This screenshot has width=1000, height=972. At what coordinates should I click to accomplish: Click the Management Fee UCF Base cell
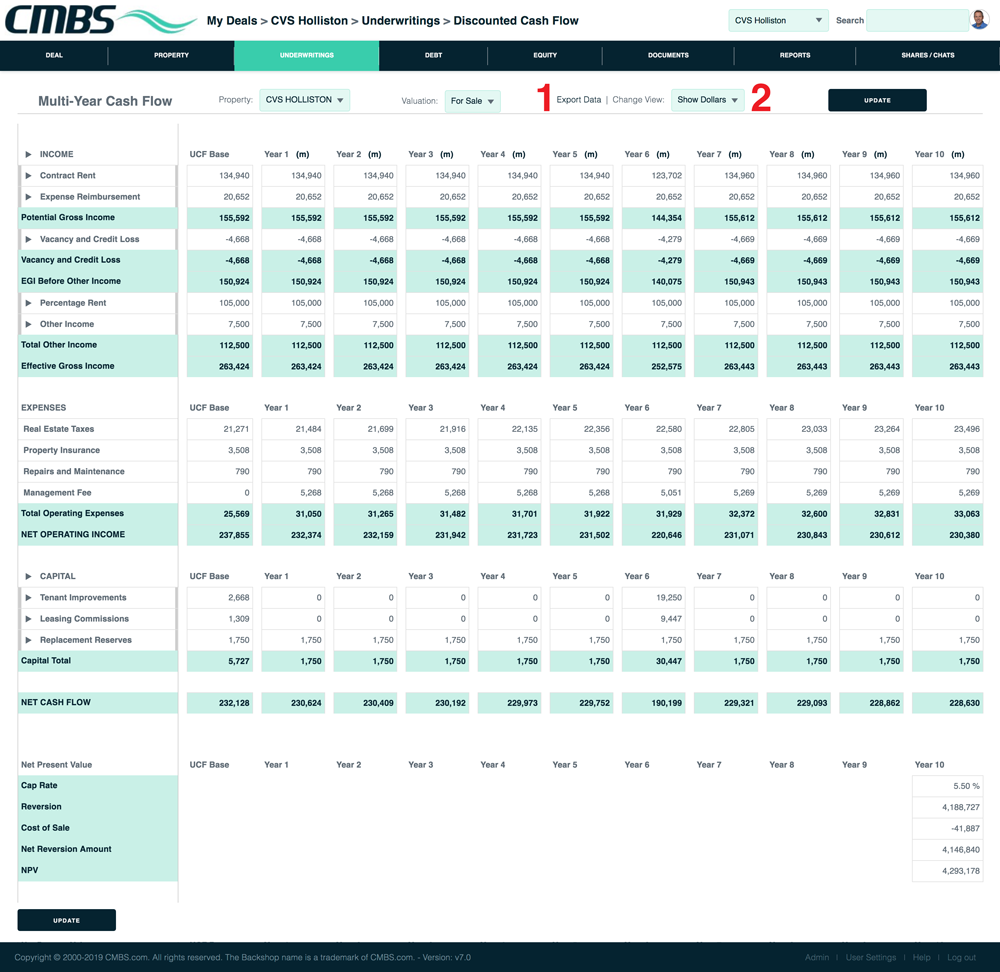point(219,493)
